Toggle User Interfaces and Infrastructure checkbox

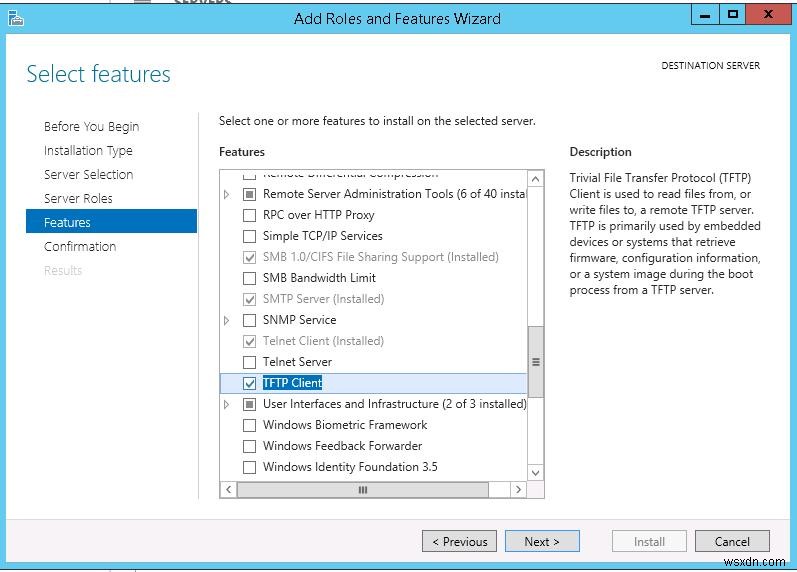pyautogui.click(x=249, y=404)
